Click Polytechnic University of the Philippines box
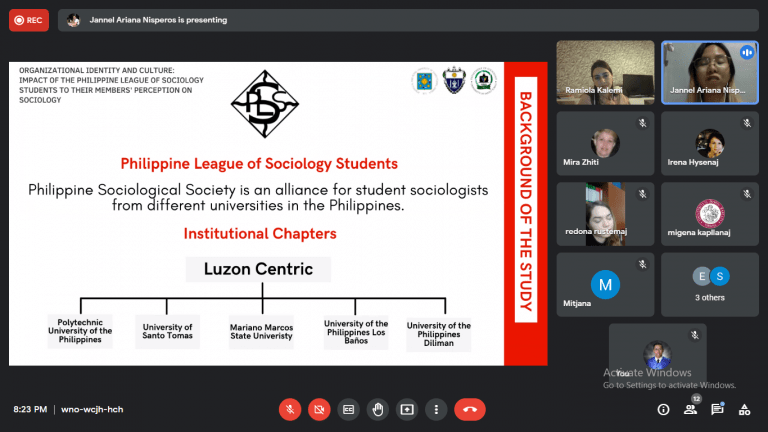Screen dimensions: 768x432 pyautogui.click(x=80, y=331)
